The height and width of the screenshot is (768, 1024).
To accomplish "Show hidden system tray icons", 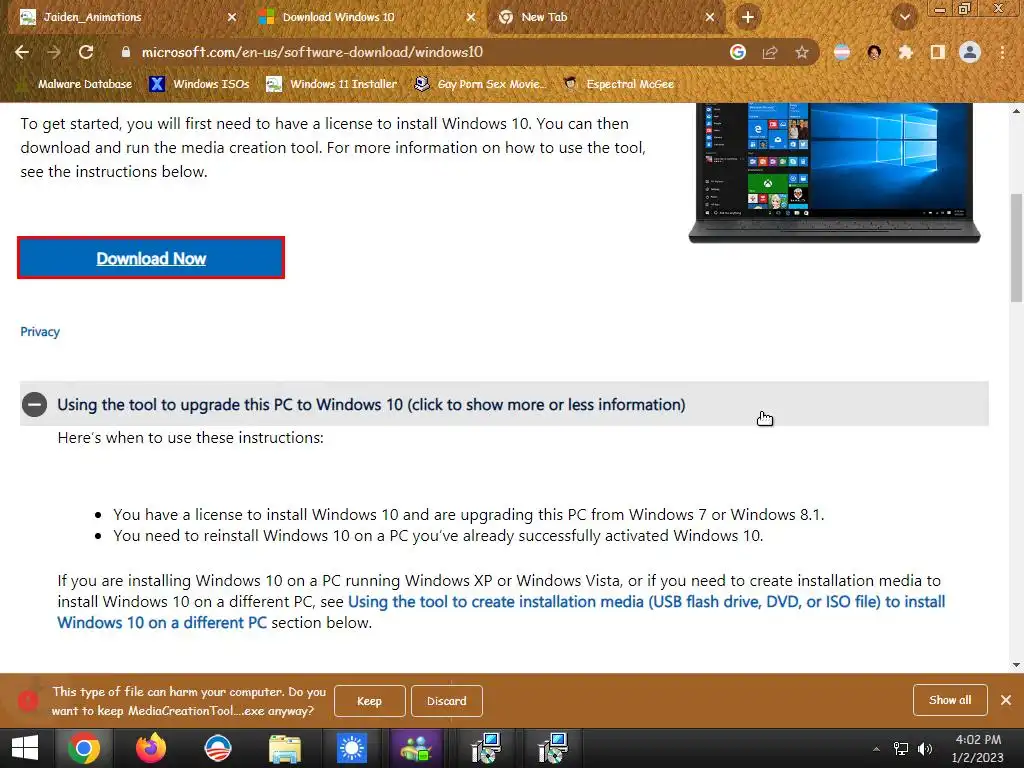I will click(876, 748).
